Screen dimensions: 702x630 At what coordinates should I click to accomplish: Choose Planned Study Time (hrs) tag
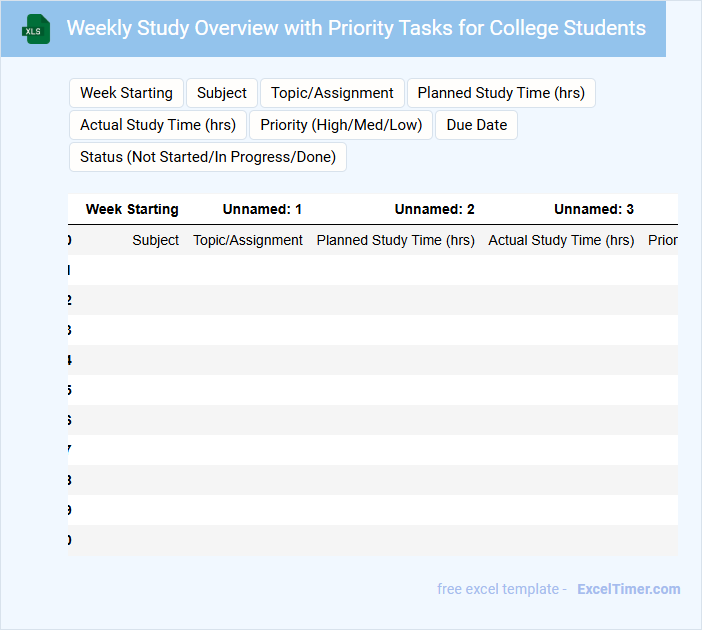coord(501,93)
